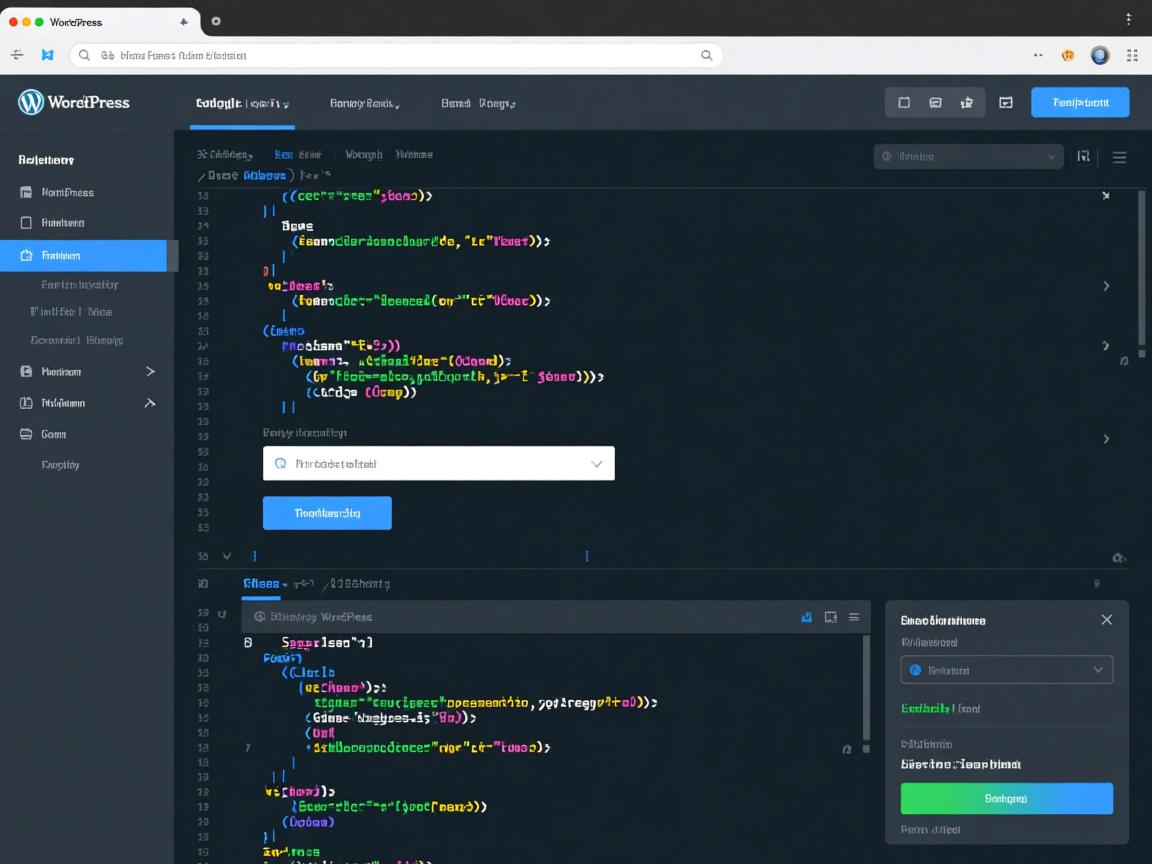
Task: Switch to the third tab in the header
Action: [477, 103]
